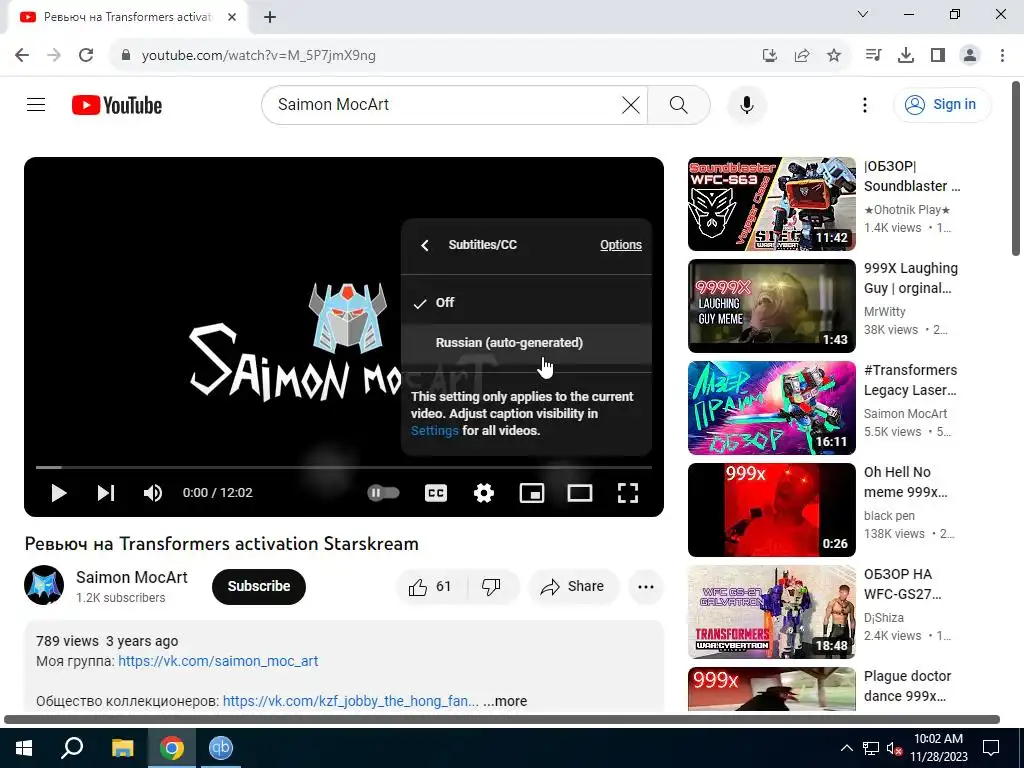Open File Explorer from the taskbar
Screen dimensions: 1024x768
(122, 748)
